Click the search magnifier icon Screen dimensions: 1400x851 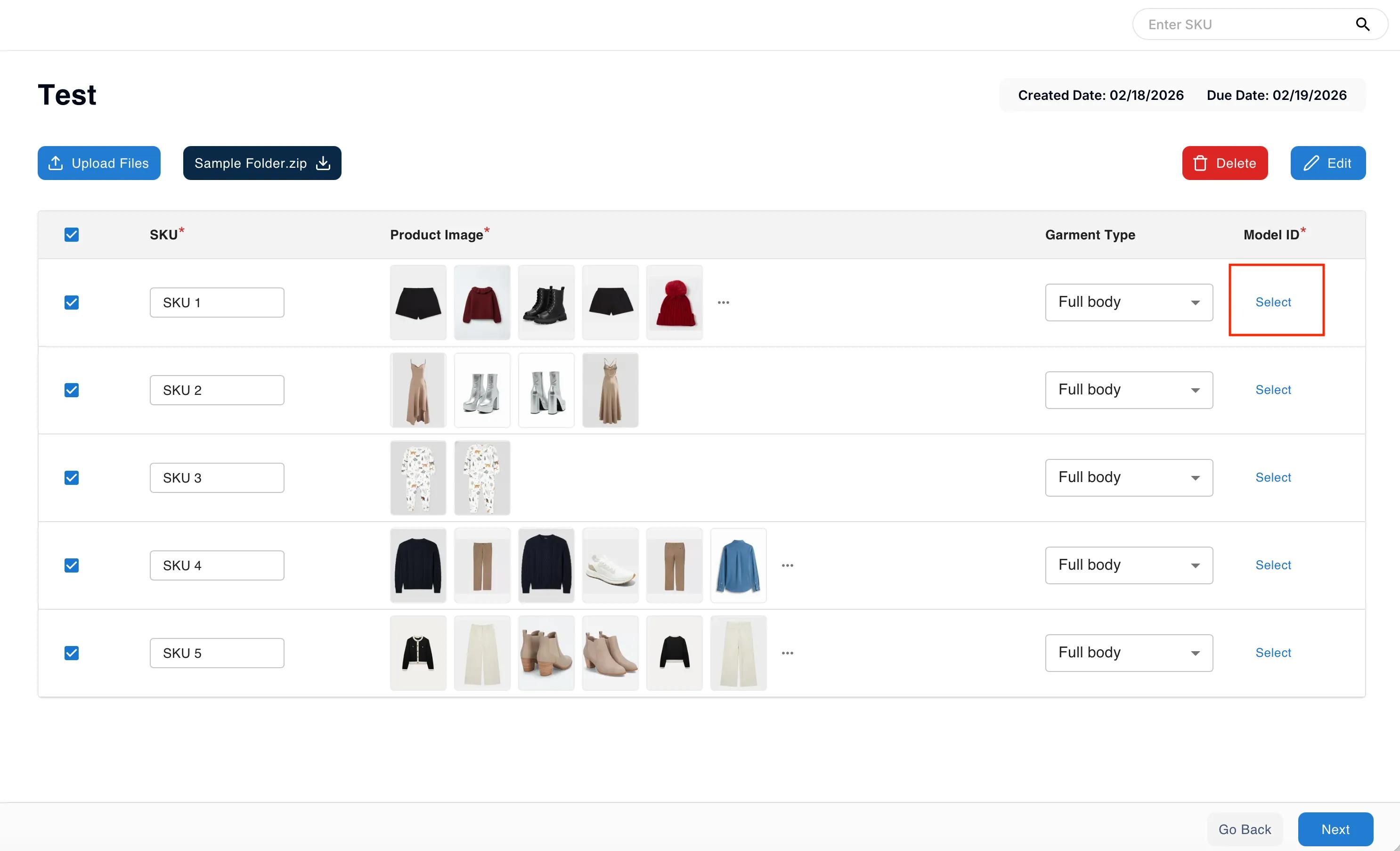click(1362, 25)
